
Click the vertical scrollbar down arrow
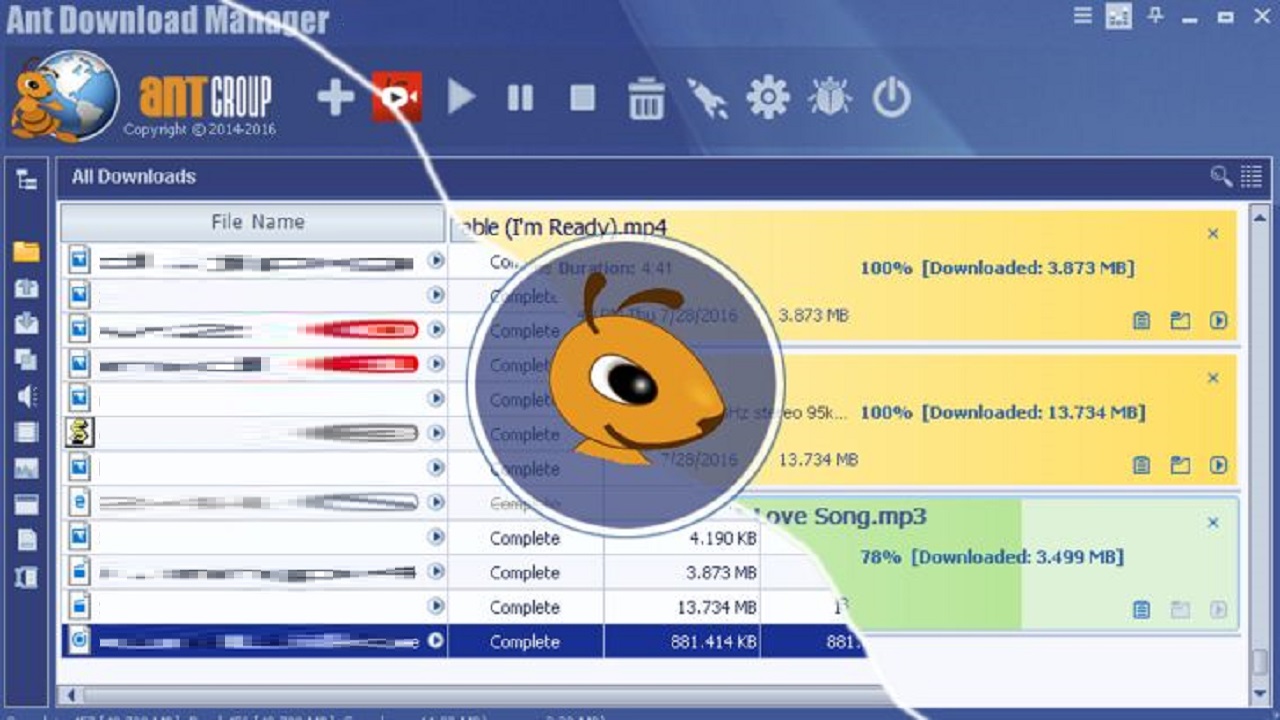point(1259,693)
